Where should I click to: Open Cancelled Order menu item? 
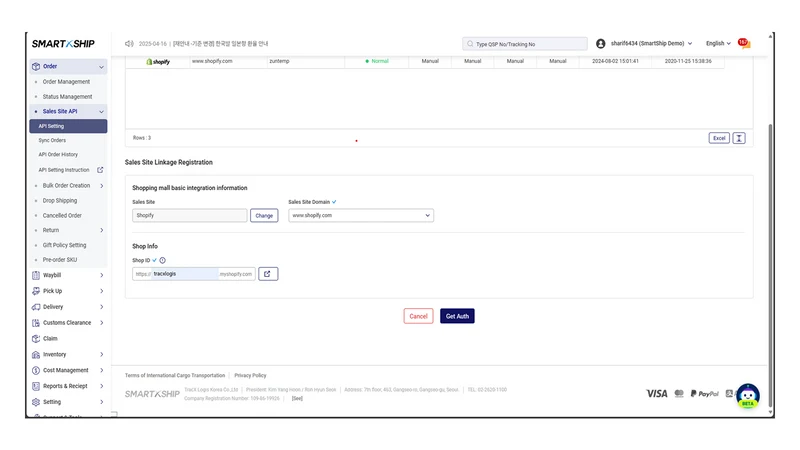tap(62, 215)
